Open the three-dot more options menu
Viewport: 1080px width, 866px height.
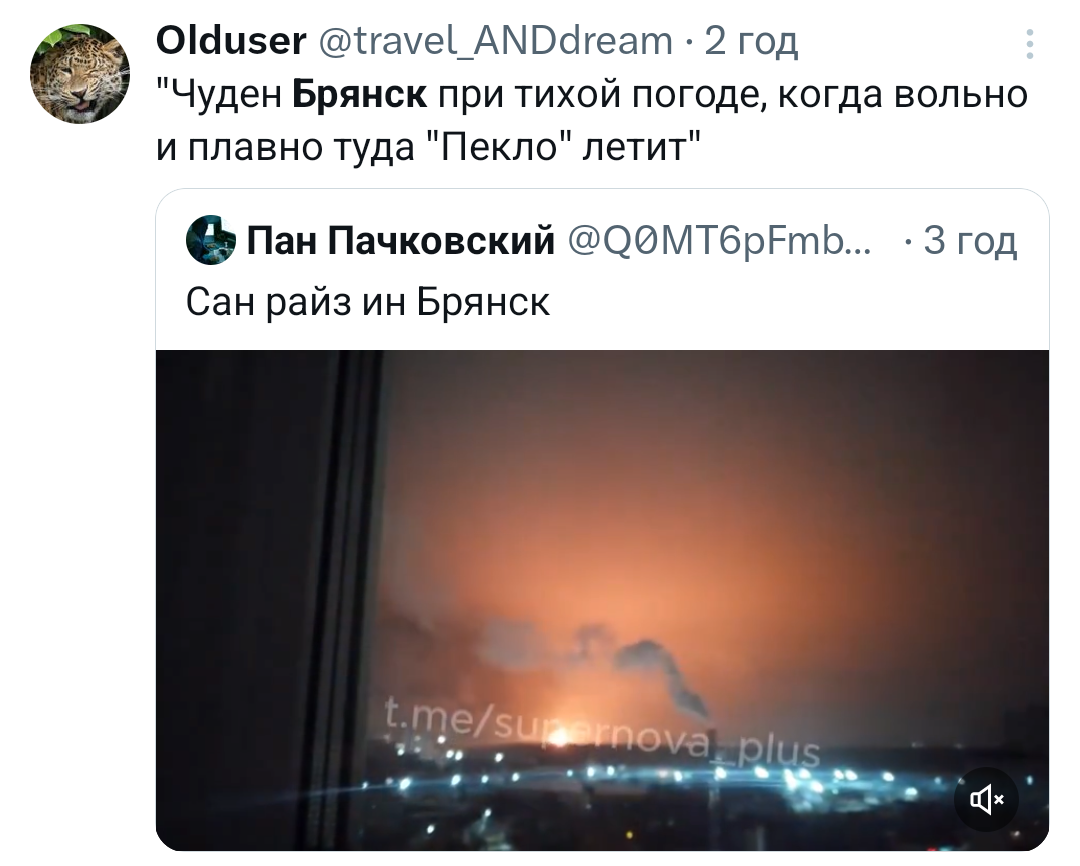(x=1030, y=44)
